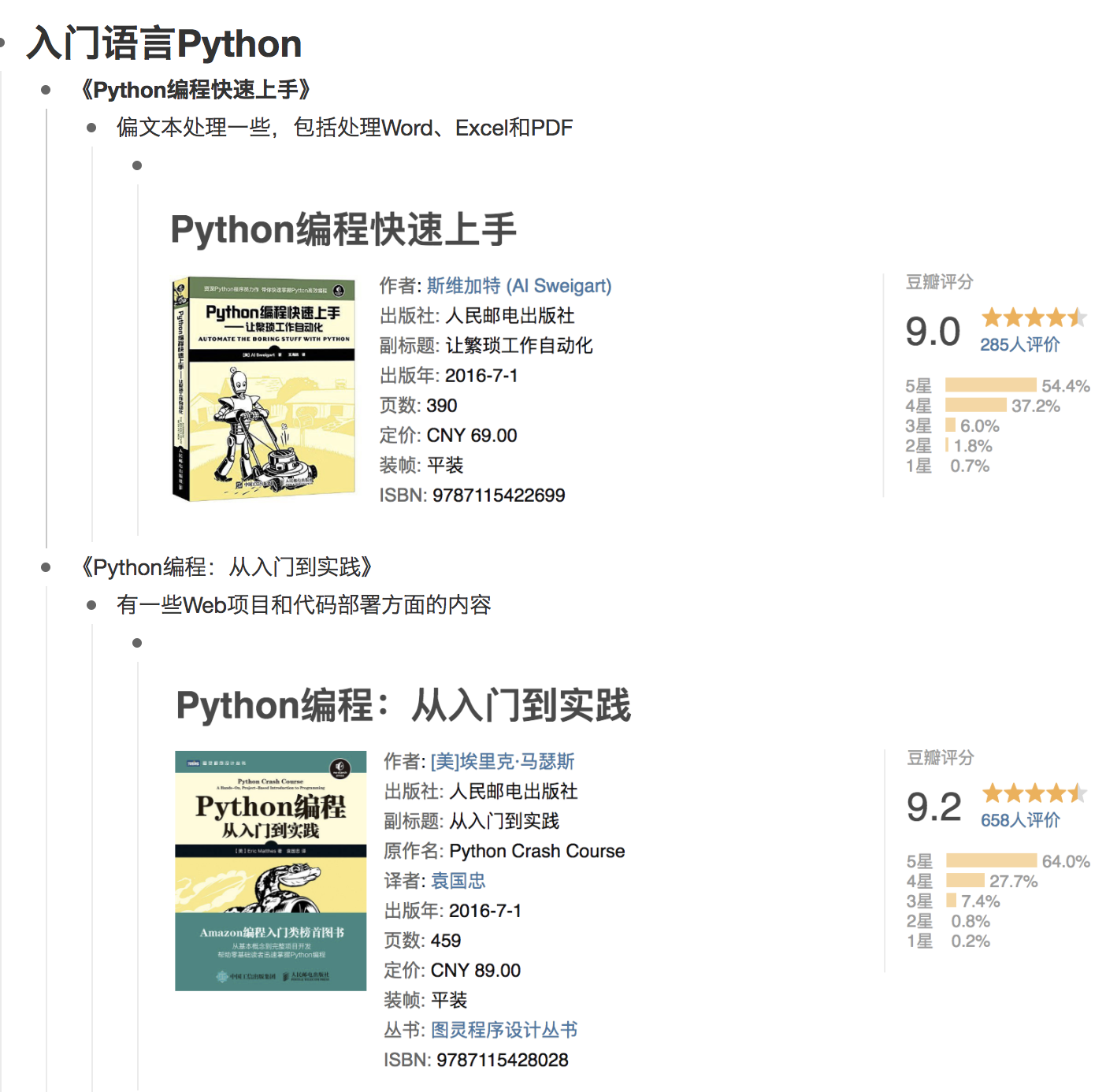The image size is (1106, 1092).
Task: Open the 图灵程序设计丛书 series link
Action: [504, 1031]
